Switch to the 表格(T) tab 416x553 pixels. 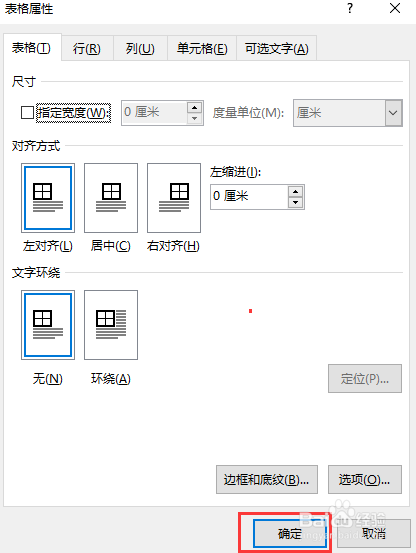pos(32,48)
